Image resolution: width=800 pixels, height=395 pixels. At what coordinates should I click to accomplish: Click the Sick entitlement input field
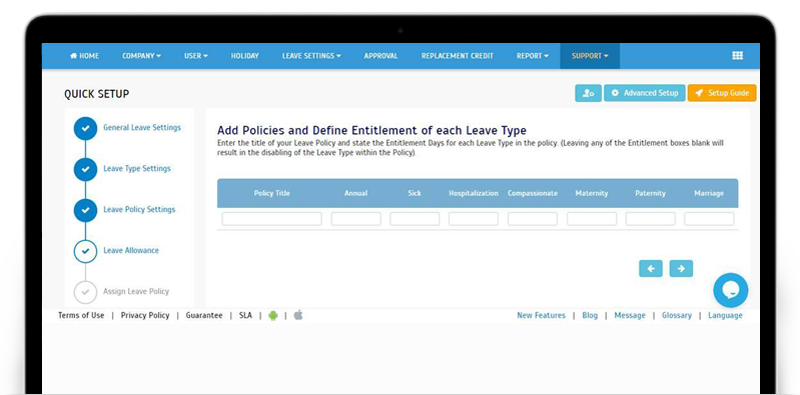[415, 219]
